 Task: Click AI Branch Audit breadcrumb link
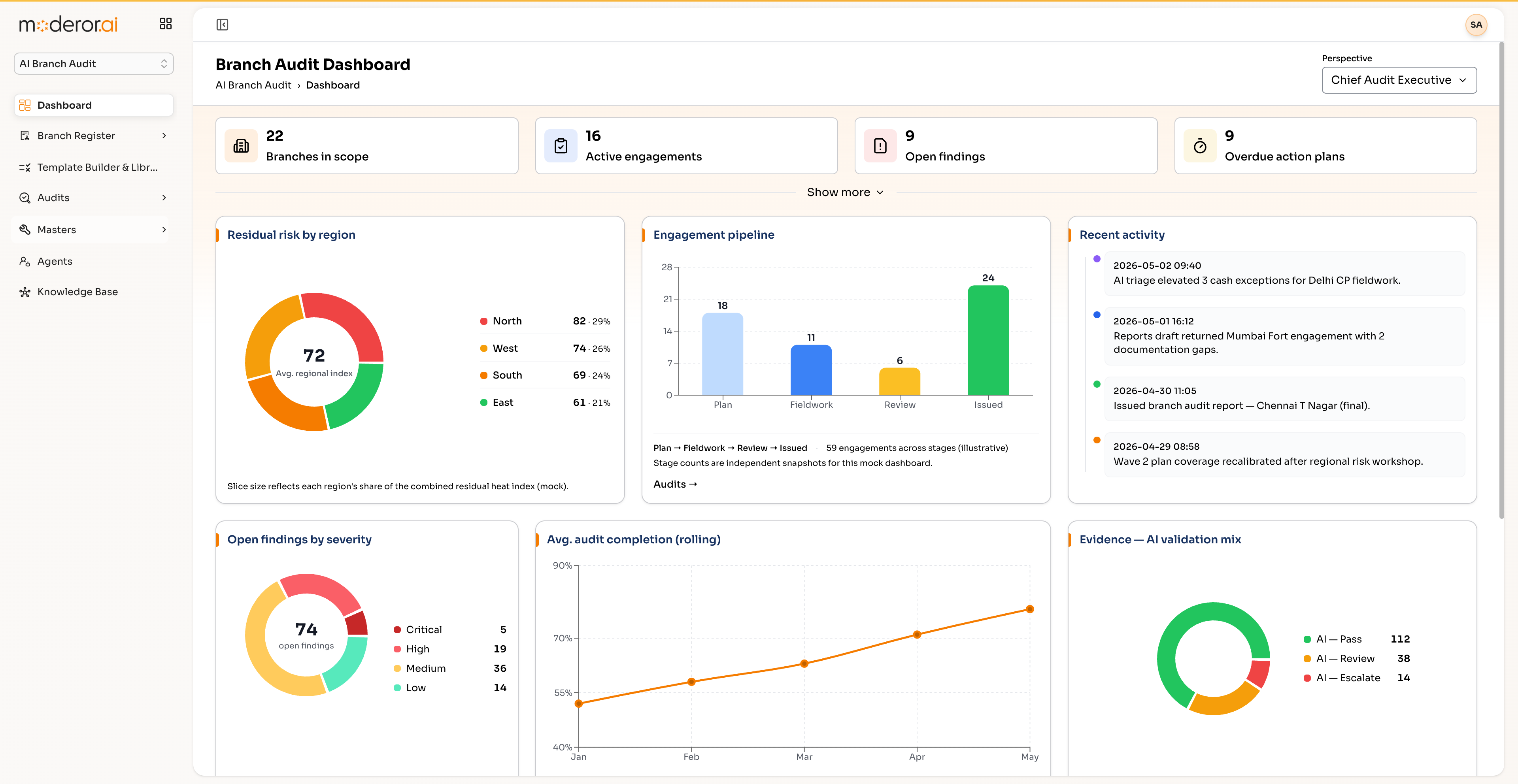tap(253, 85)
